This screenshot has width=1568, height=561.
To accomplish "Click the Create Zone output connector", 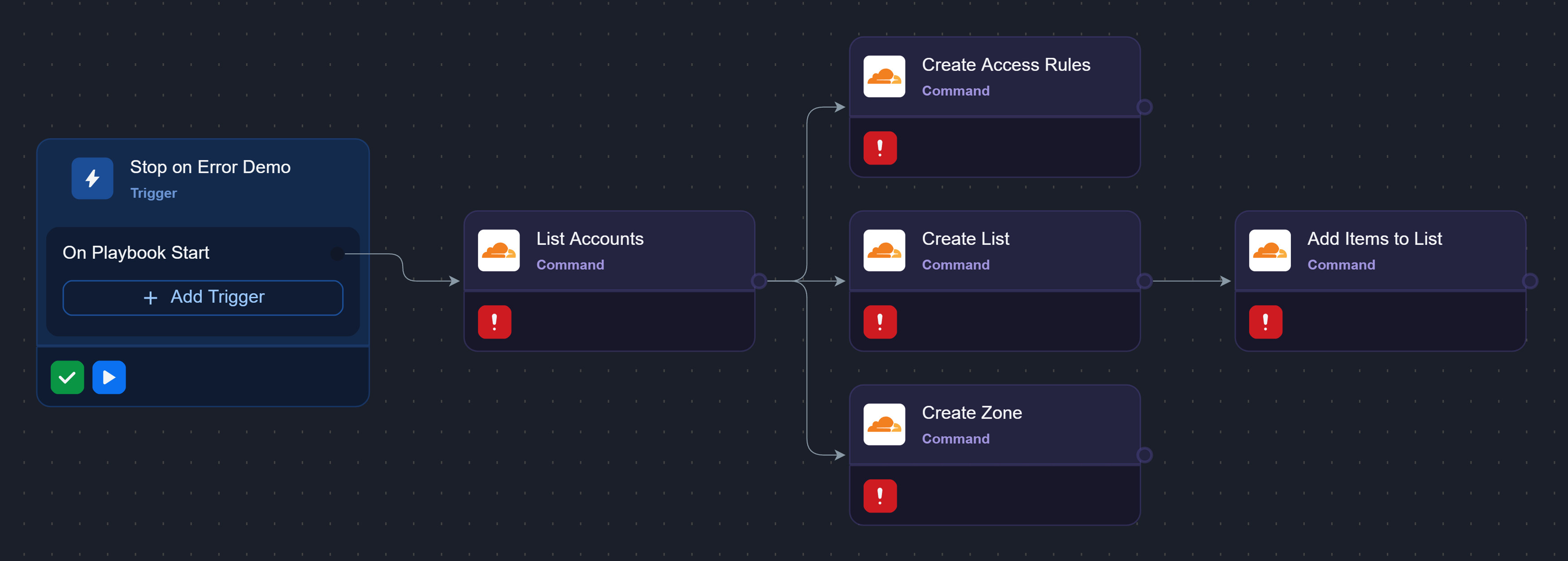I will [1144, 455].
